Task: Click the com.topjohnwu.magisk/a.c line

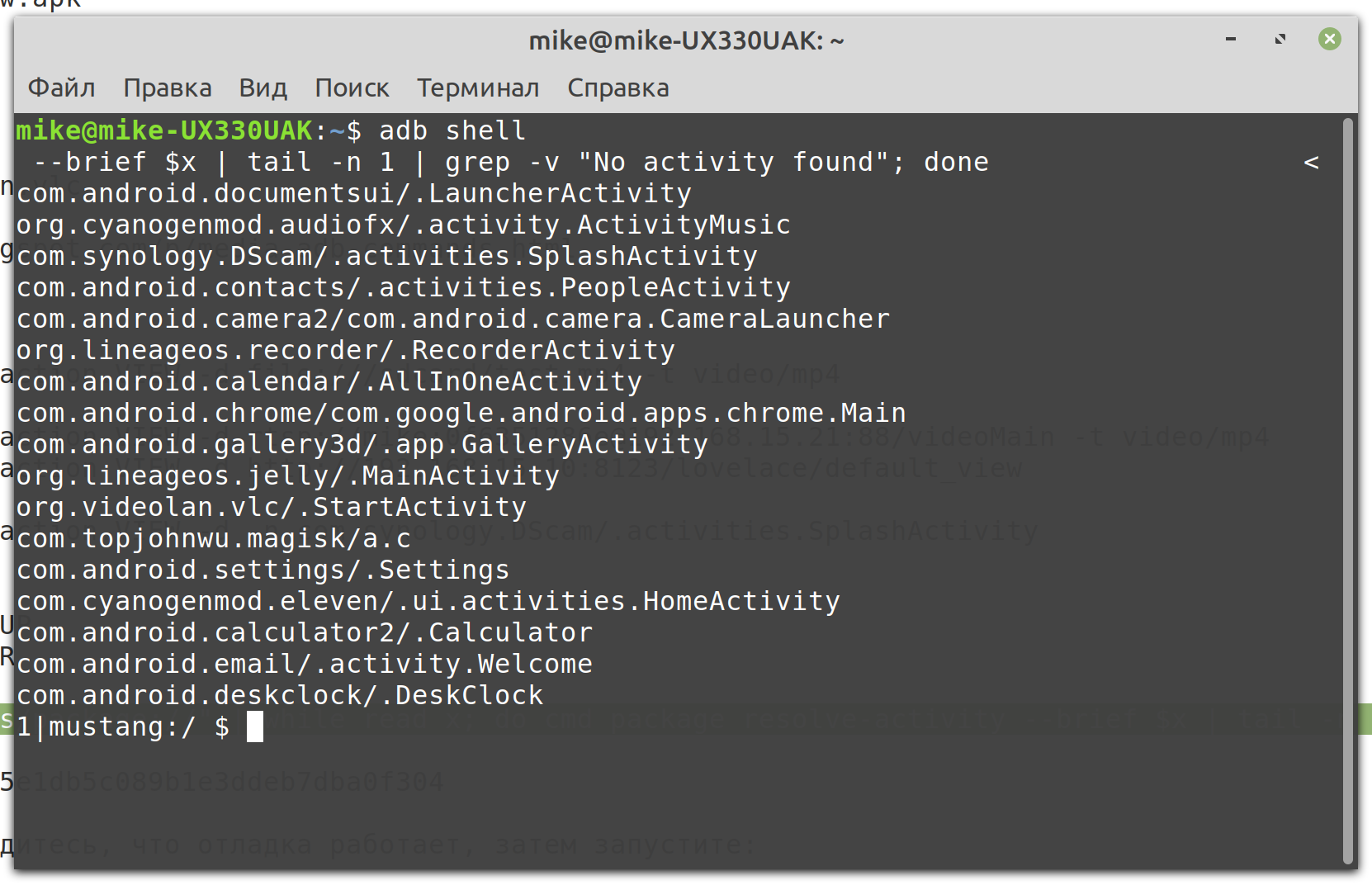Action: click(x=214, y=538)
